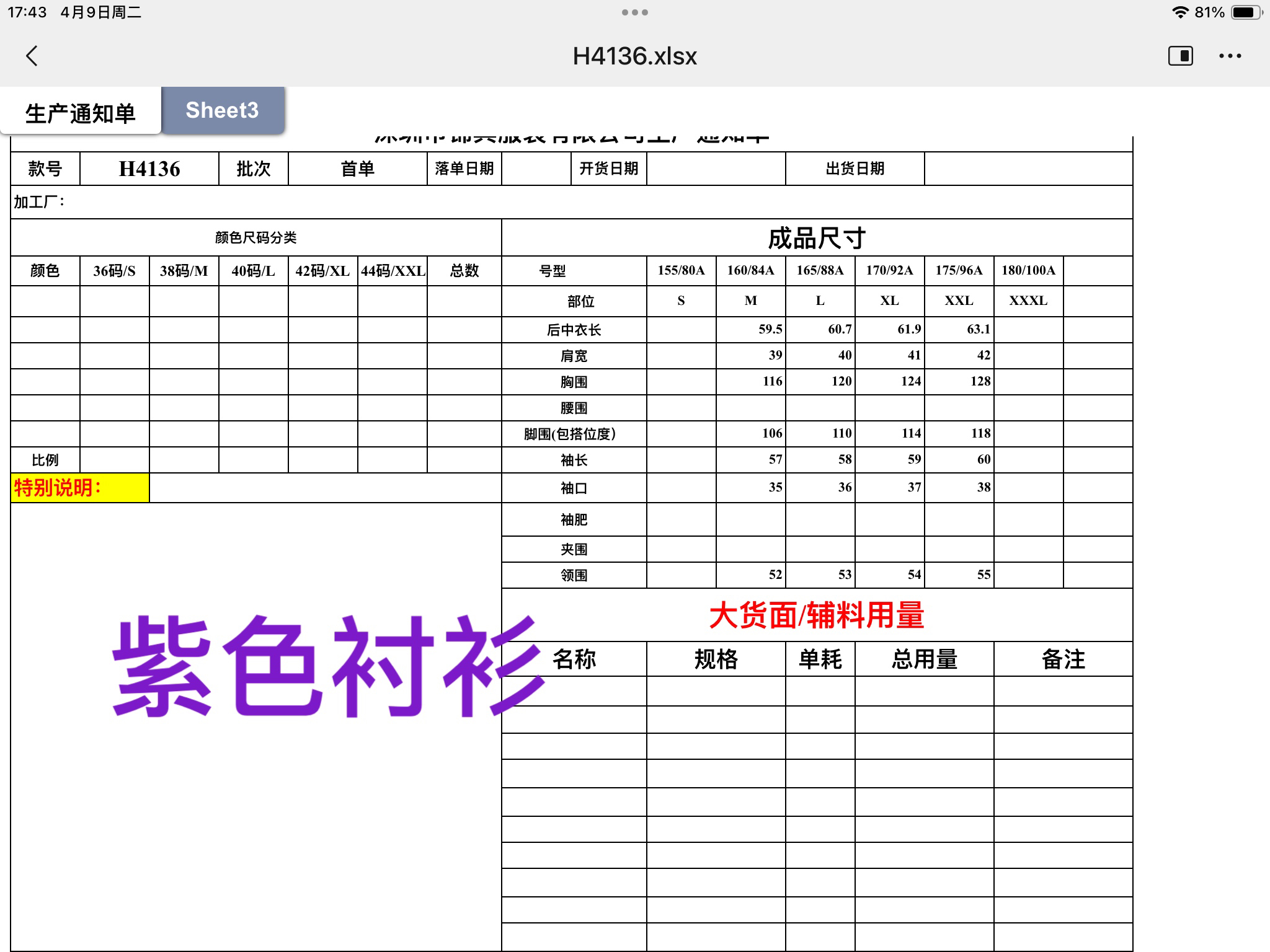Open the three-dot more options menu
The height and width of the screenshot is (952, 1270).
[x=1230, y=56]
